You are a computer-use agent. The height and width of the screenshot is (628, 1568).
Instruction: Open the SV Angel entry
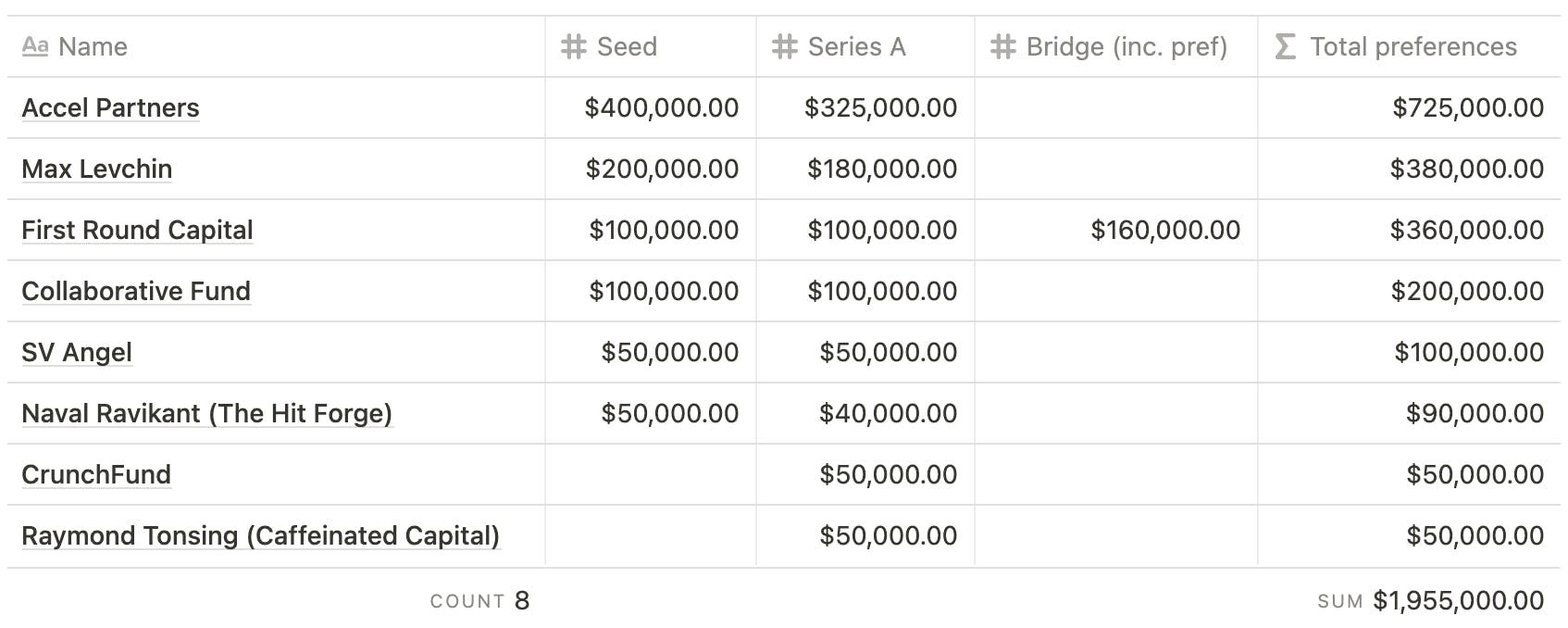(x=77, y=353)
